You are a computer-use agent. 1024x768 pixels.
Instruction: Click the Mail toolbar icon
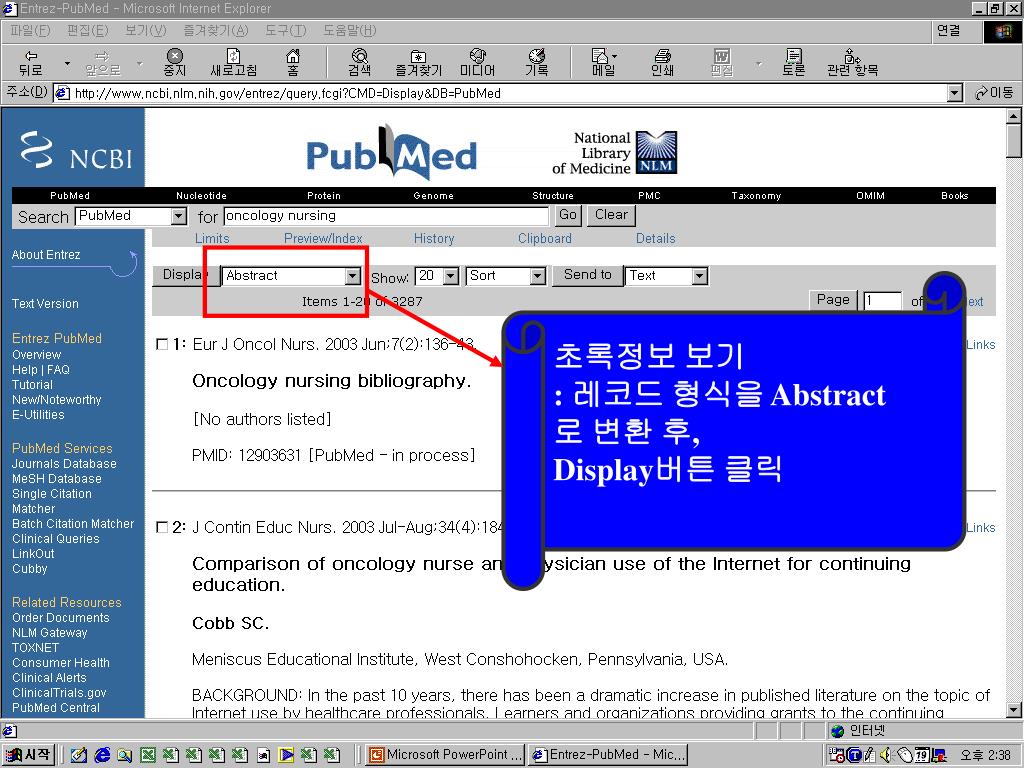coord(602,63)
